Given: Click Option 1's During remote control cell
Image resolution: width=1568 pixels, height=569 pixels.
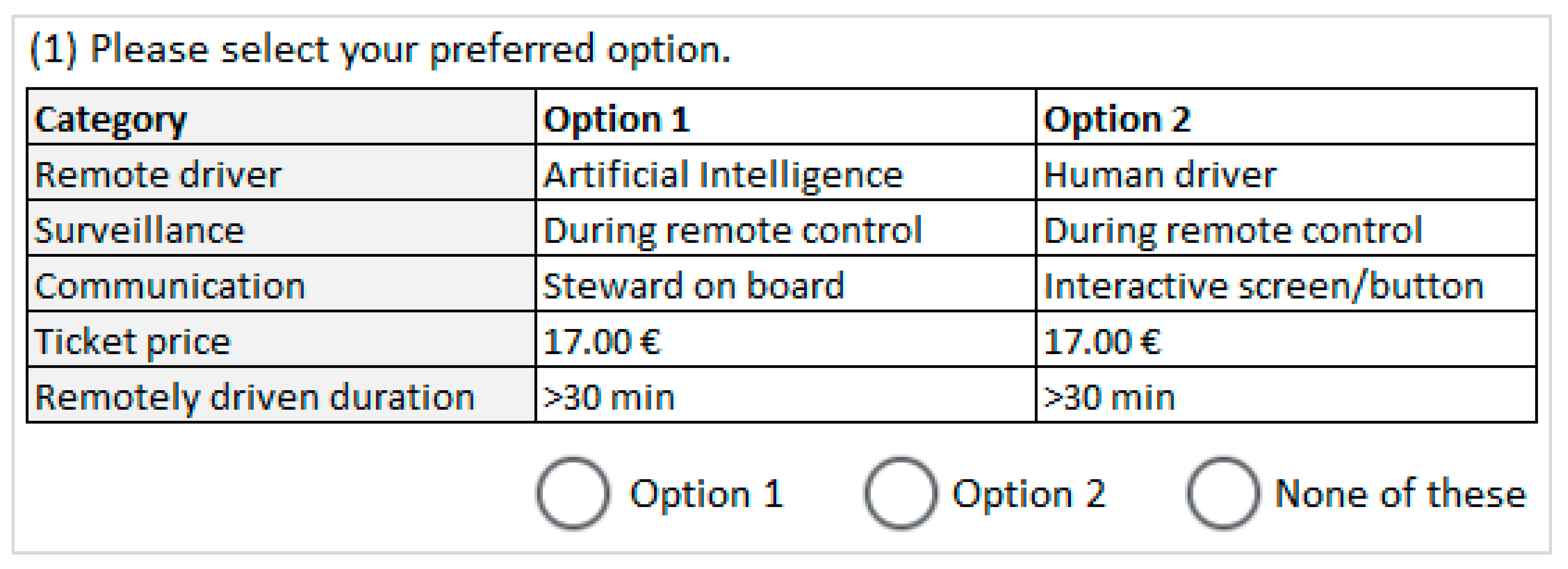Looking at the screenshot, I should [733, 230].
